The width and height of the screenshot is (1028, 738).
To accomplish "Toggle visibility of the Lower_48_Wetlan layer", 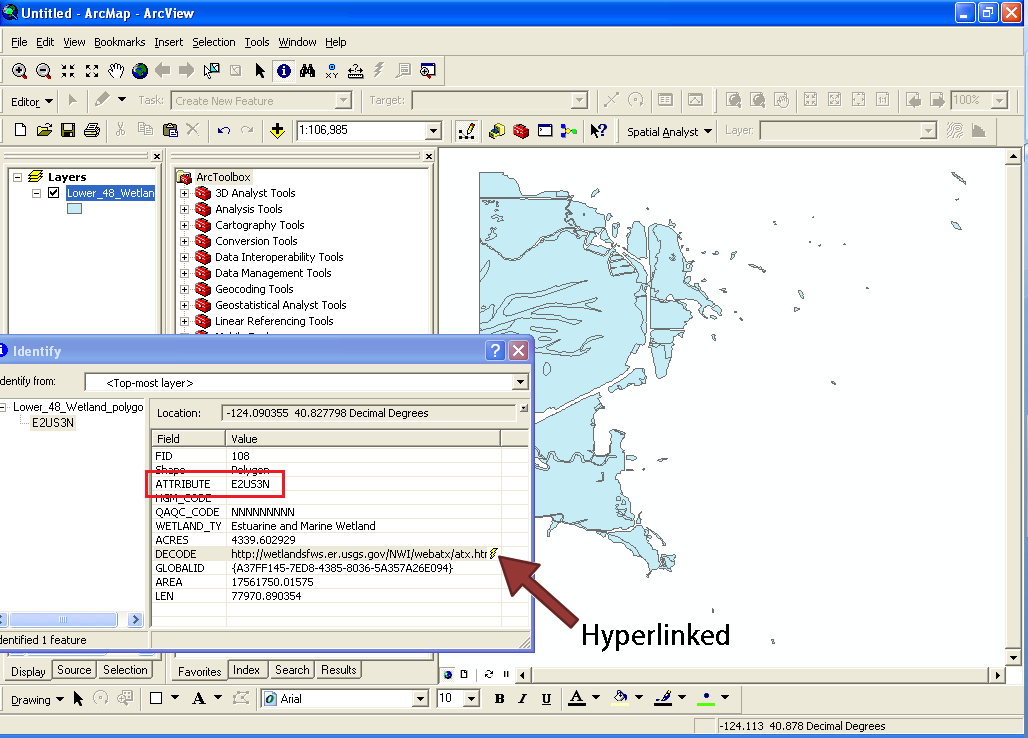I will pos(54,192).
